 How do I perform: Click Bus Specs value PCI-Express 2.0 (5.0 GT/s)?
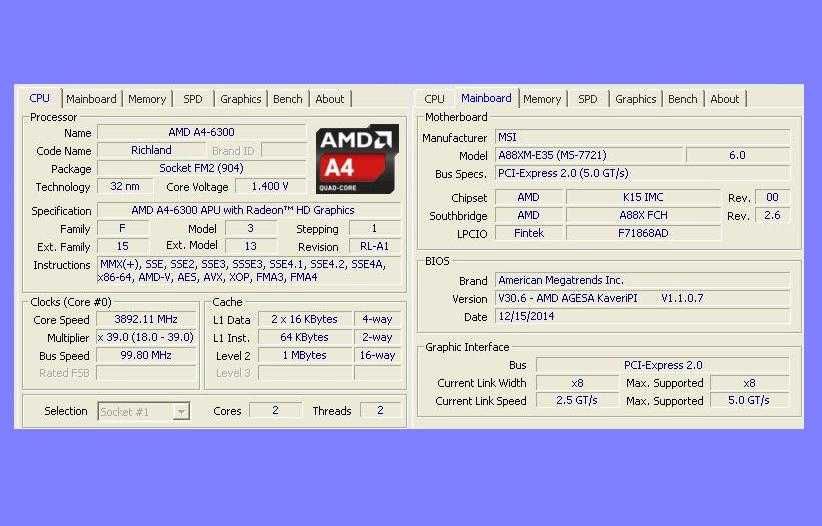642,173
